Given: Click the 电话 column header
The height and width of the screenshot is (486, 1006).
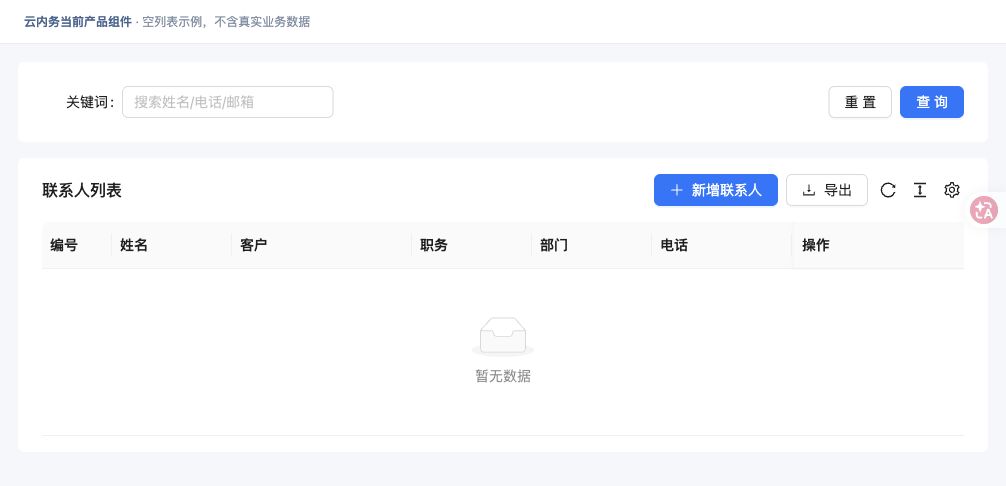Looking at the screenshot, I should [722, 245].
